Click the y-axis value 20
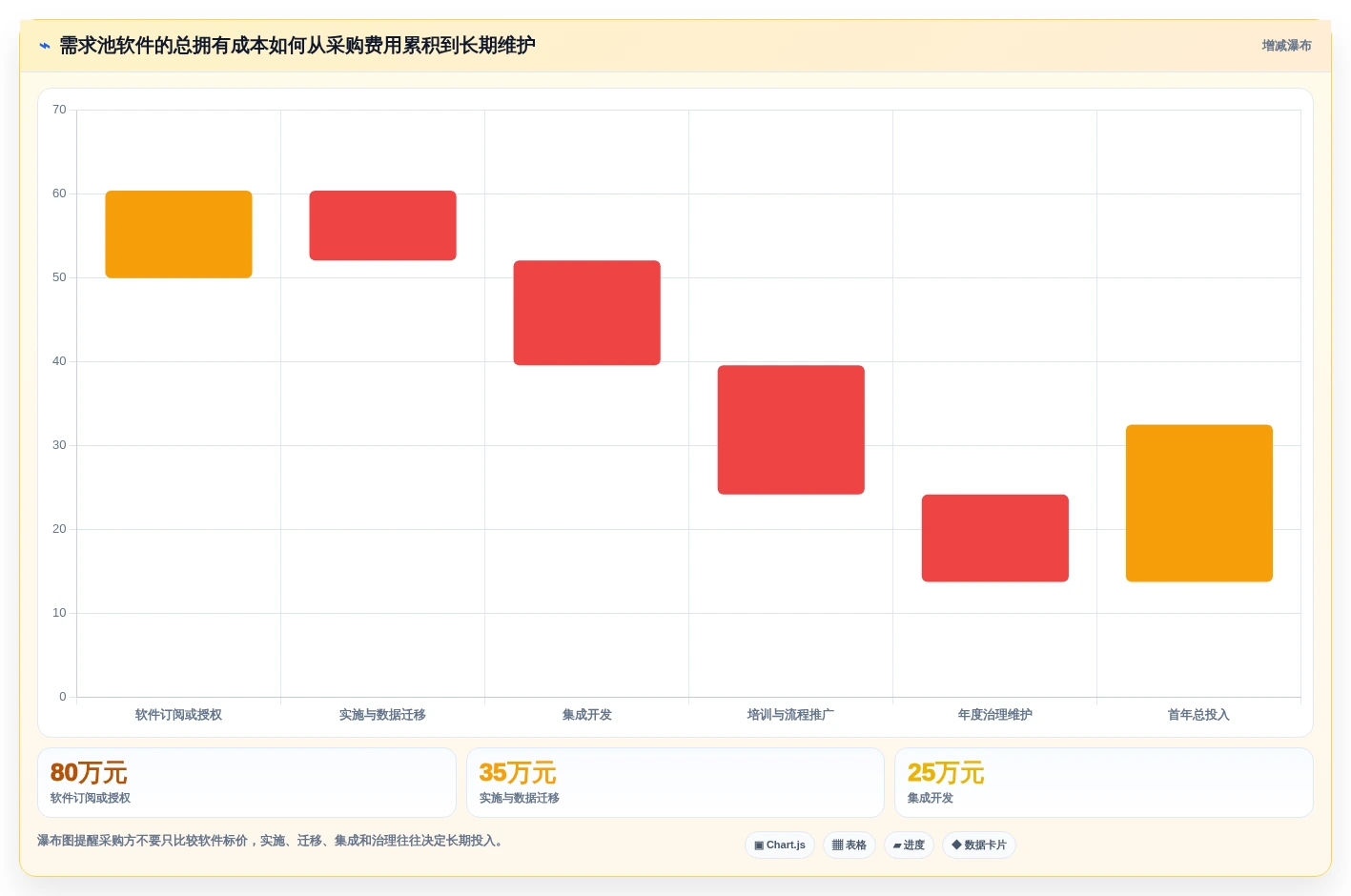Image resolution: width=1351 pixels, height=896 pixels. tap(59, 529)
